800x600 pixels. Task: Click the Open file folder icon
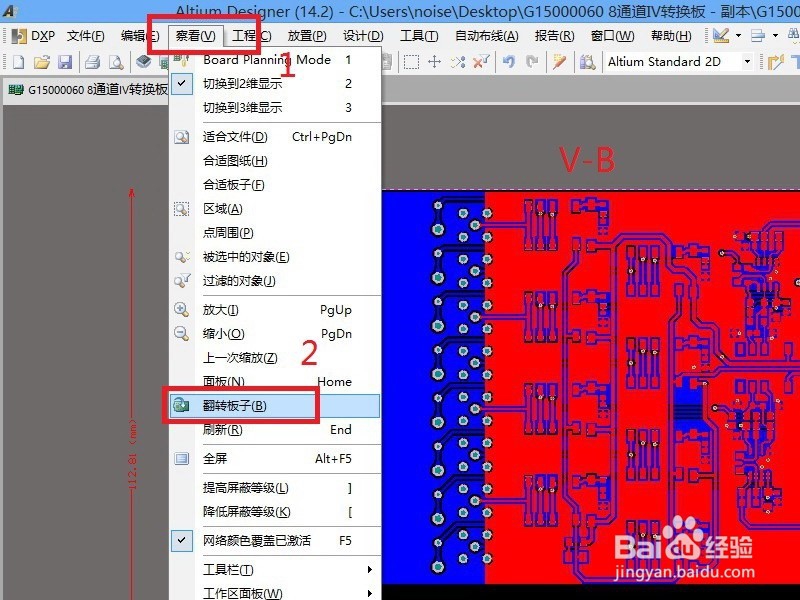point(42,62)
